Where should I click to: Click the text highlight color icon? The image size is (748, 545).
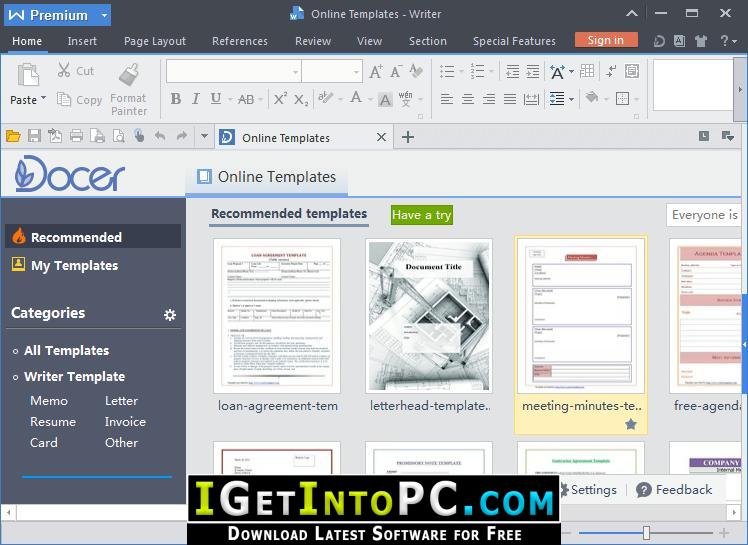[x=326, y=98]
